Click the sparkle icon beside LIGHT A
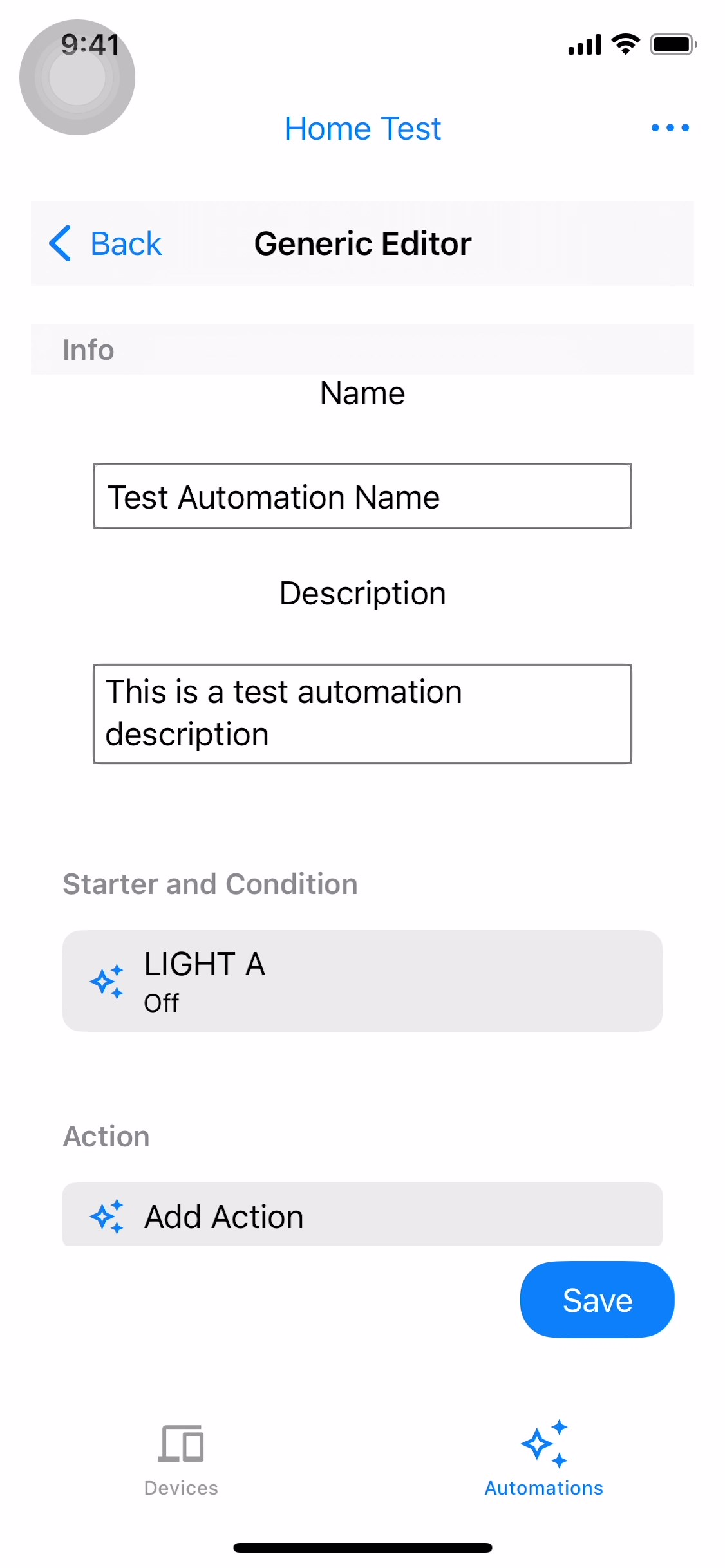The width and height of the screenshot is (725, 1568). [106, 982]
